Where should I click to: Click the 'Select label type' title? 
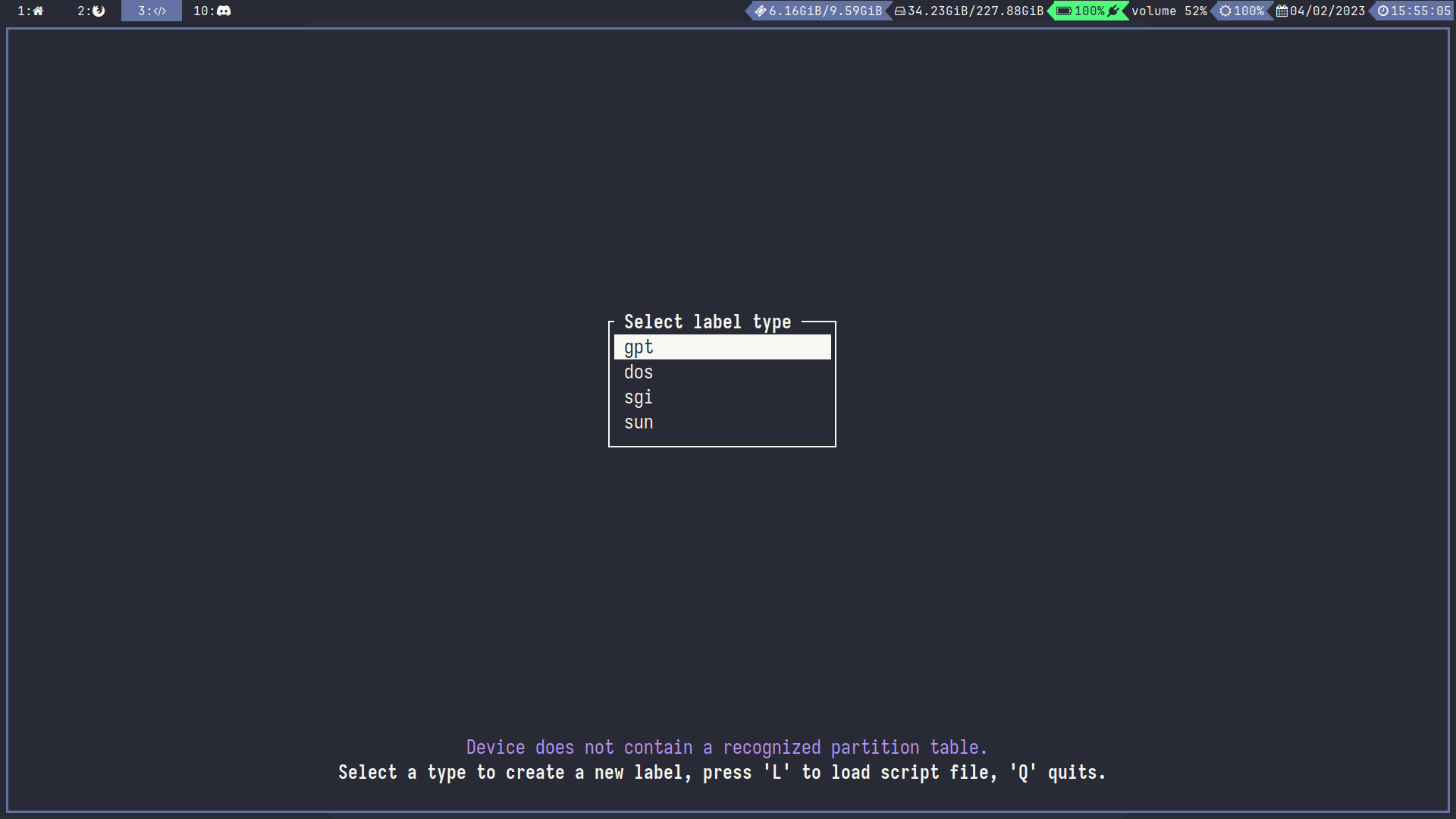click(707, 322)
